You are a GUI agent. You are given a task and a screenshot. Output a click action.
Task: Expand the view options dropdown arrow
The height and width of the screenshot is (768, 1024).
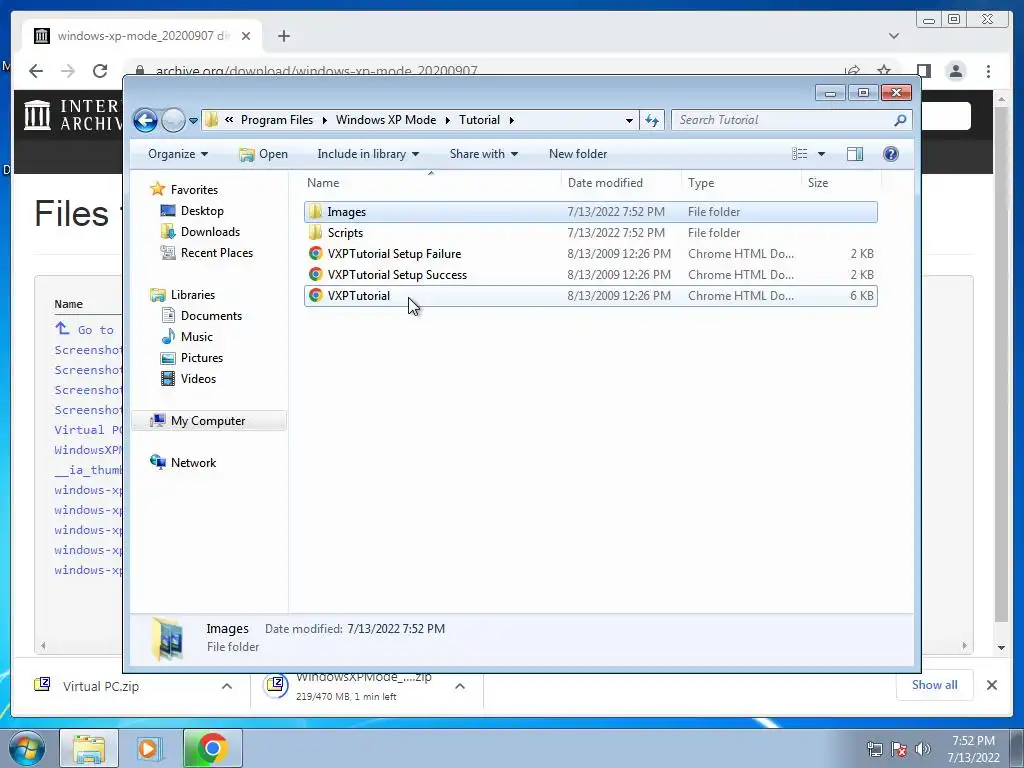point(822,154)
